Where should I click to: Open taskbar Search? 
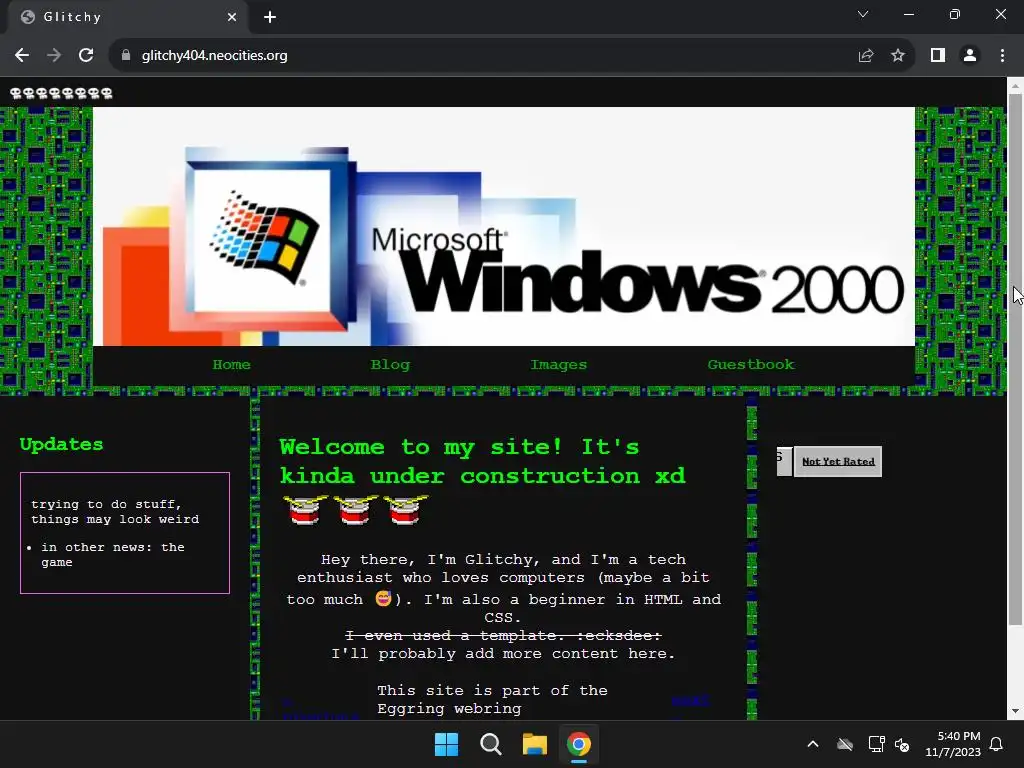tap(490, 744)
